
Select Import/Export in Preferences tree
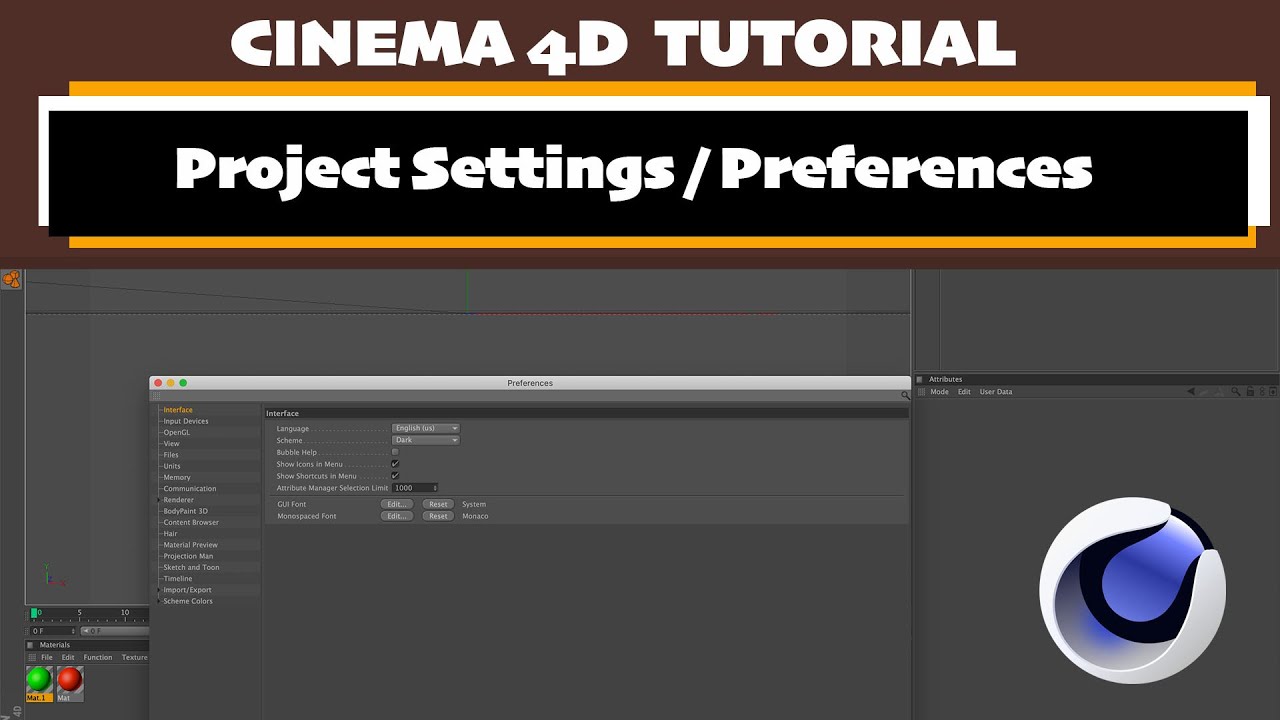(x=187, y=590)
